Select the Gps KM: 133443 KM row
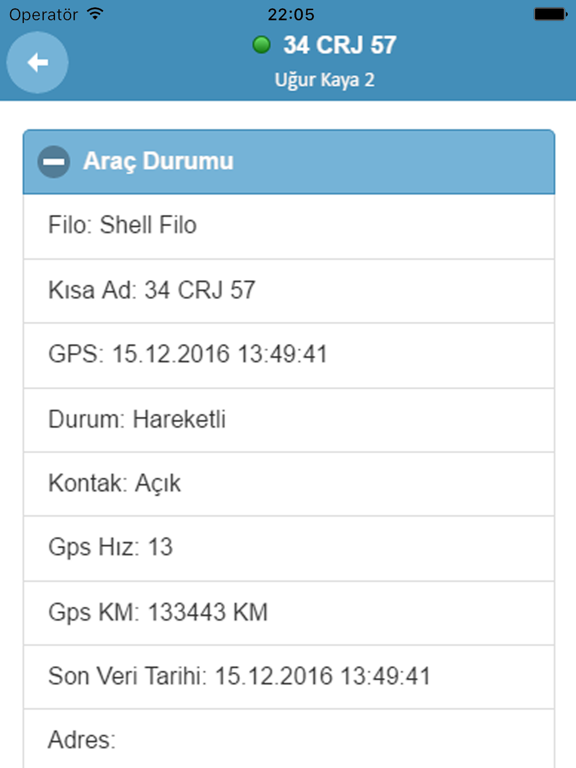The width and height of the screenshot is (576, 768). (x=289, y=613)
